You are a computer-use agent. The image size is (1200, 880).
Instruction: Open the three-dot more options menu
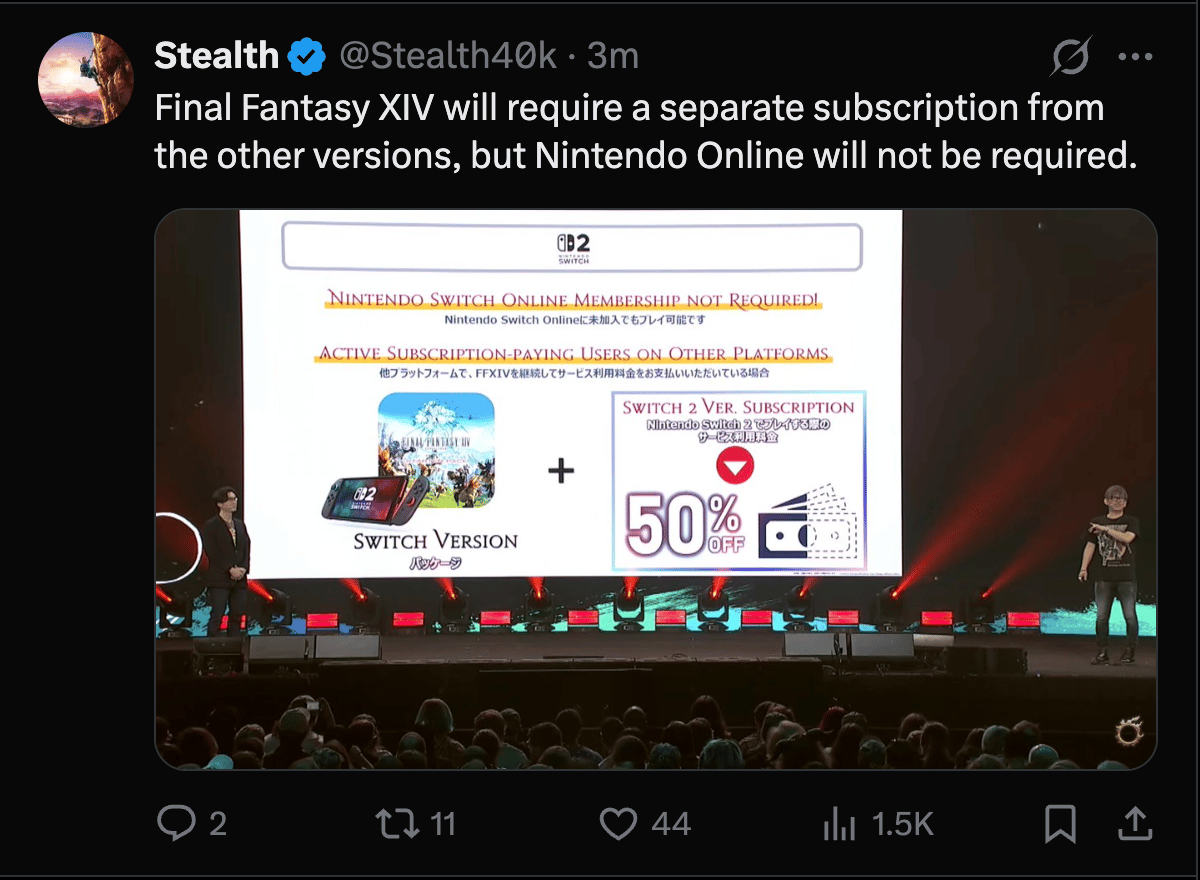[1135, 57]
